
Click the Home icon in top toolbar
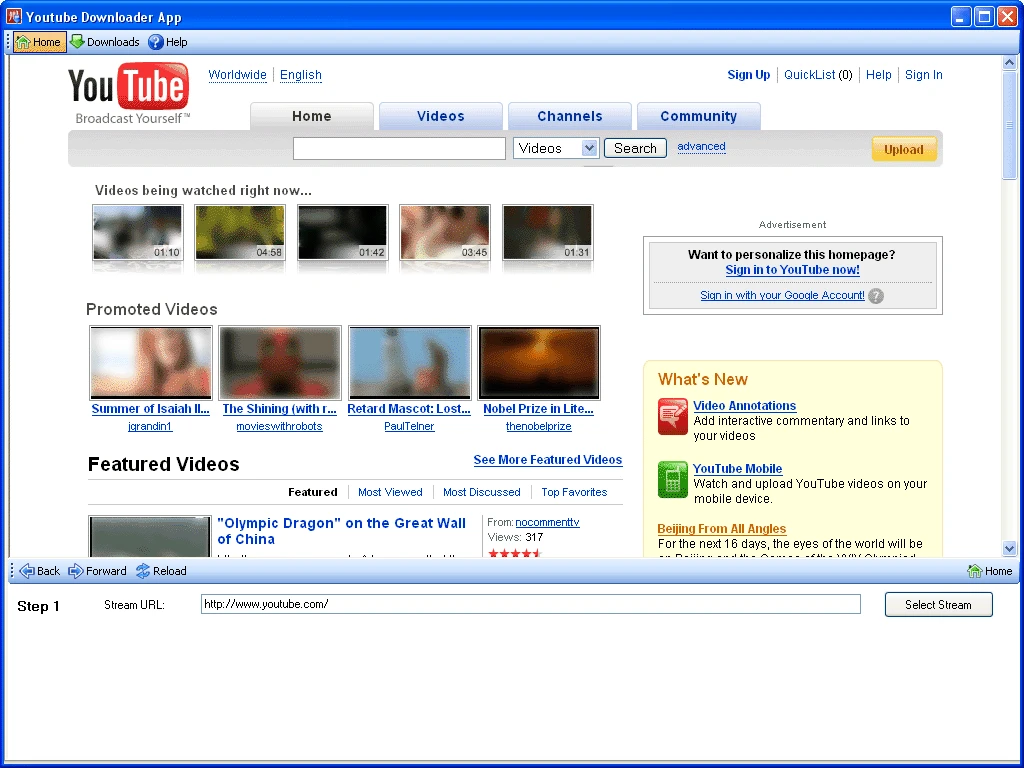pyautogui.click(x=23, y=42)
